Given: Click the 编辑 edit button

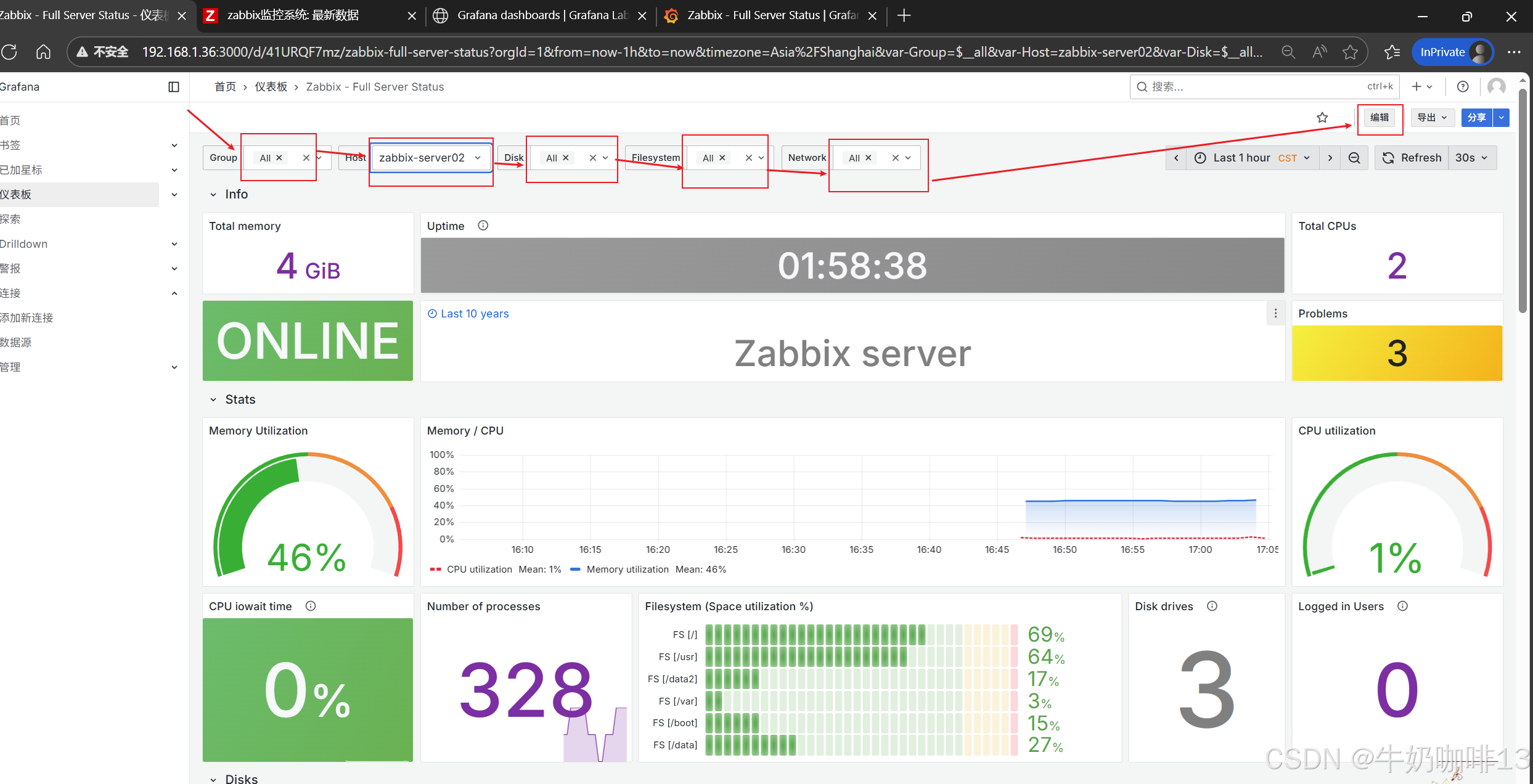Looking at the screenshot, I should click(1380, 118).
